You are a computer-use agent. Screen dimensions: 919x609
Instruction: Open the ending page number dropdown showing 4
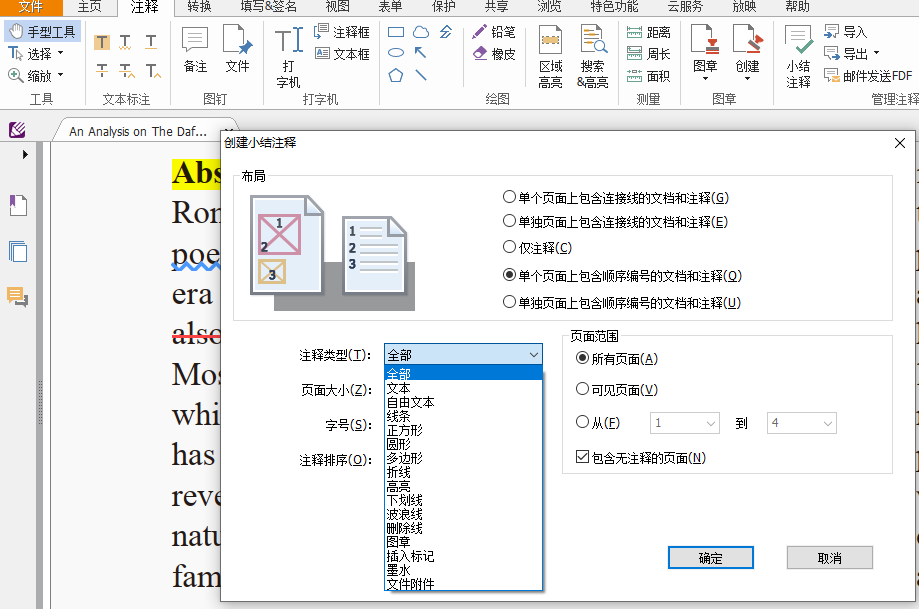801,424
